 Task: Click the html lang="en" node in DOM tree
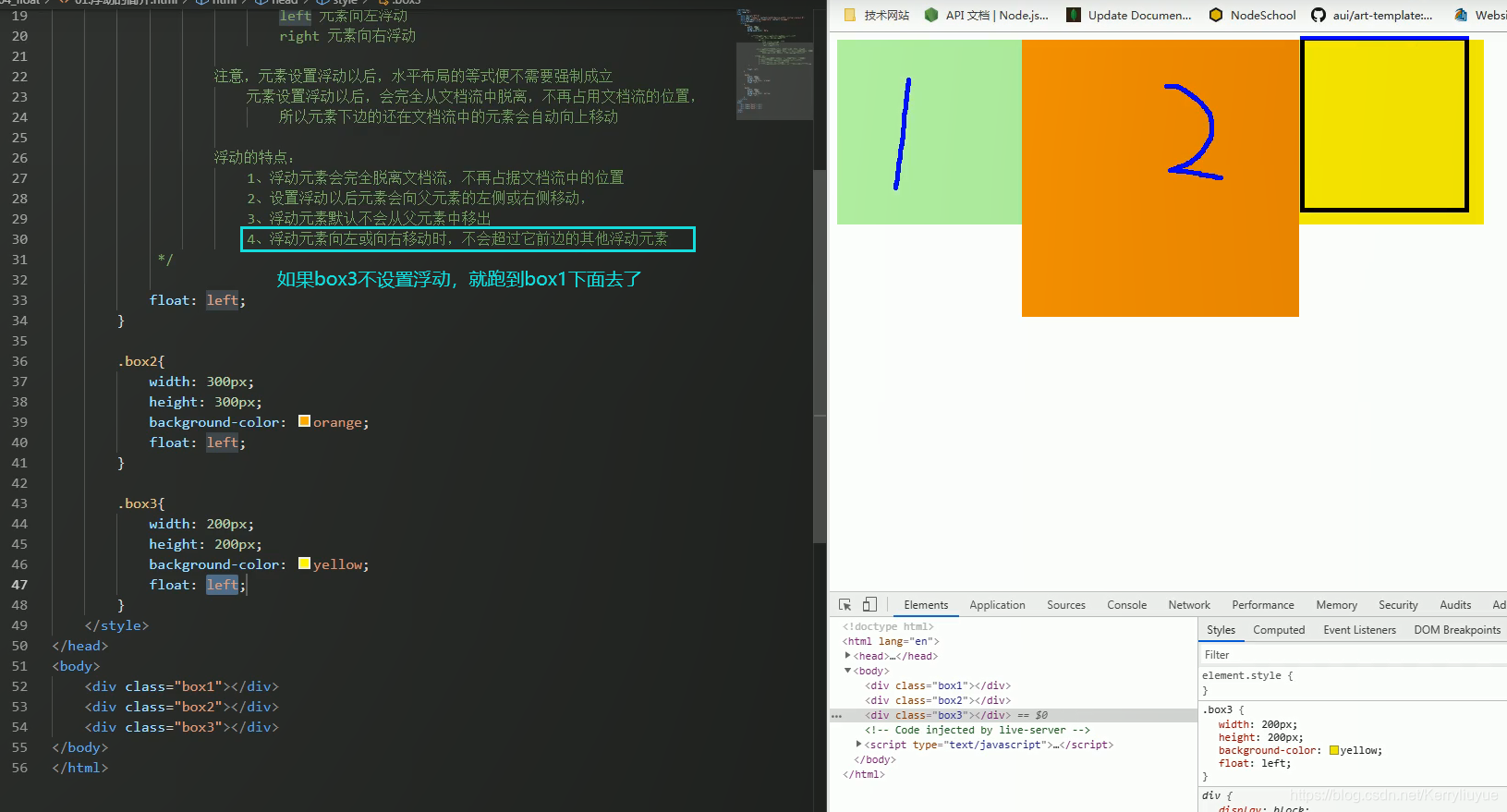coord(891,641)
